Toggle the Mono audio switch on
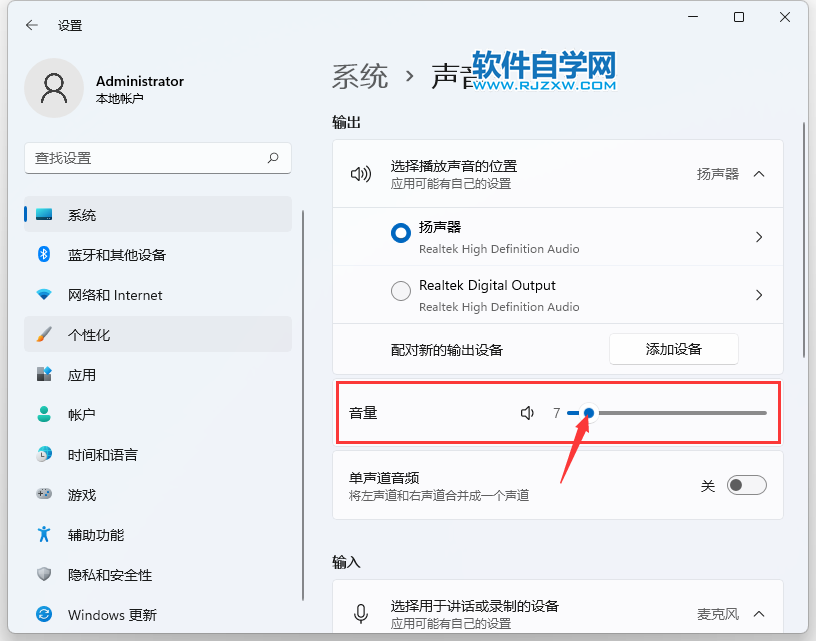 point(746,486)
